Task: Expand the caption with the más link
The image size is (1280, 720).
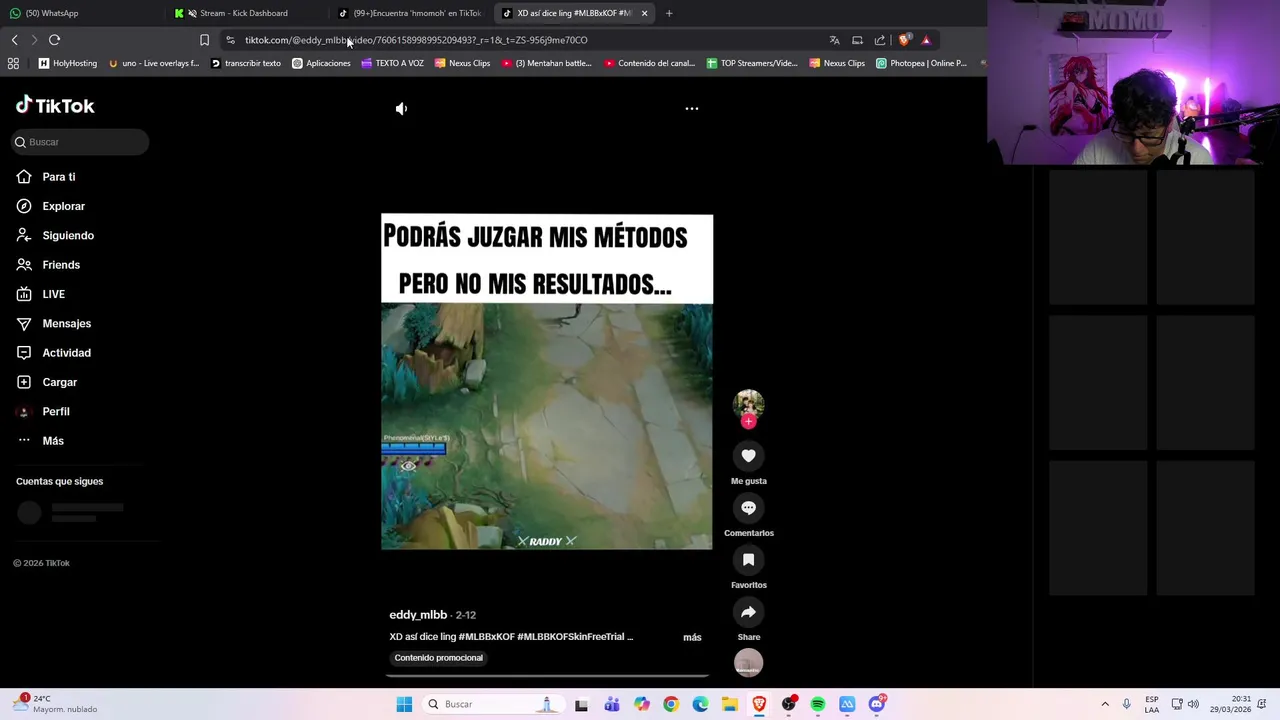Action: pyautogui.click(x=692, y=637)
